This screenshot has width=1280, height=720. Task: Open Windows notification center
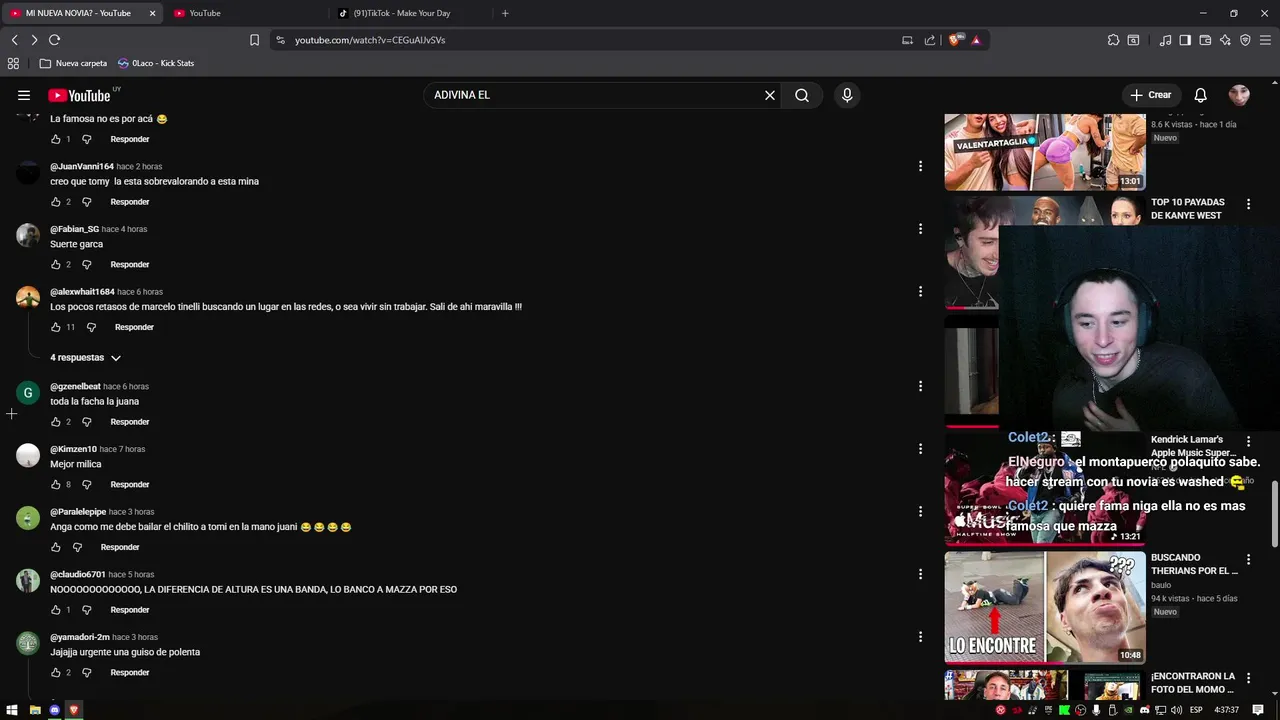pos(1258,710)
